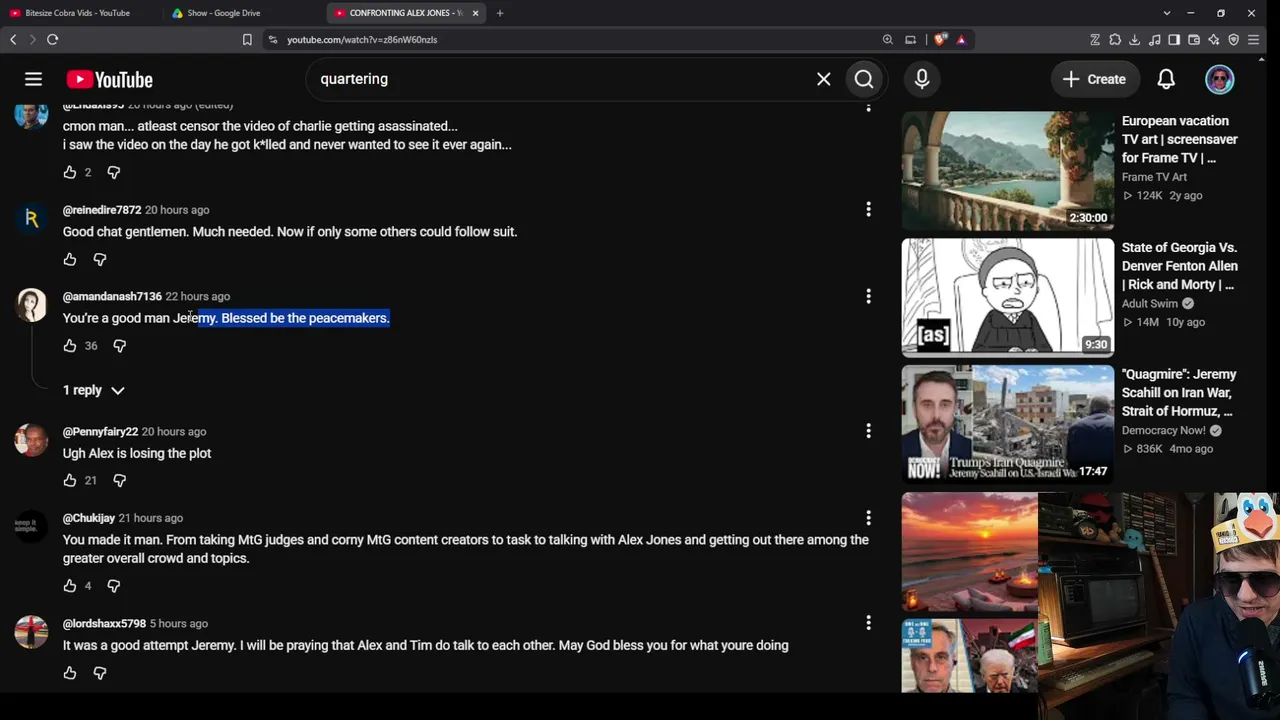
Task: Dislike the comment by @Pennyfairy22
Action: click(120, 481)
